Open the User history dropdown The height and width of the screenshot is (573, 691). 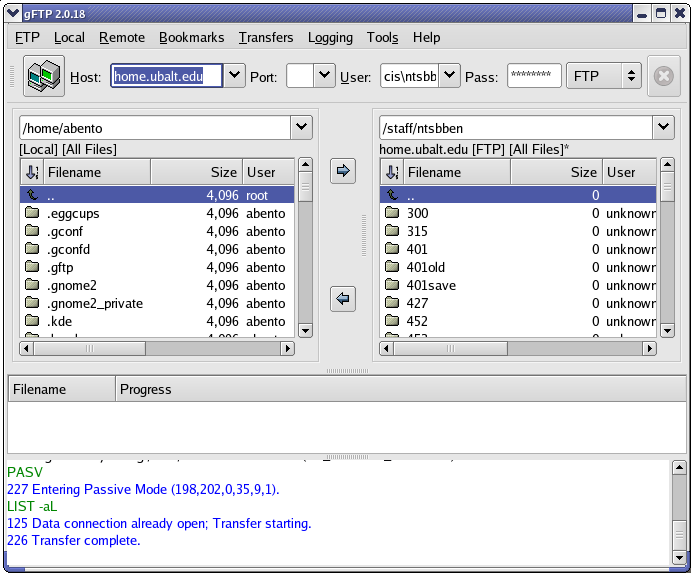point(449,76)
